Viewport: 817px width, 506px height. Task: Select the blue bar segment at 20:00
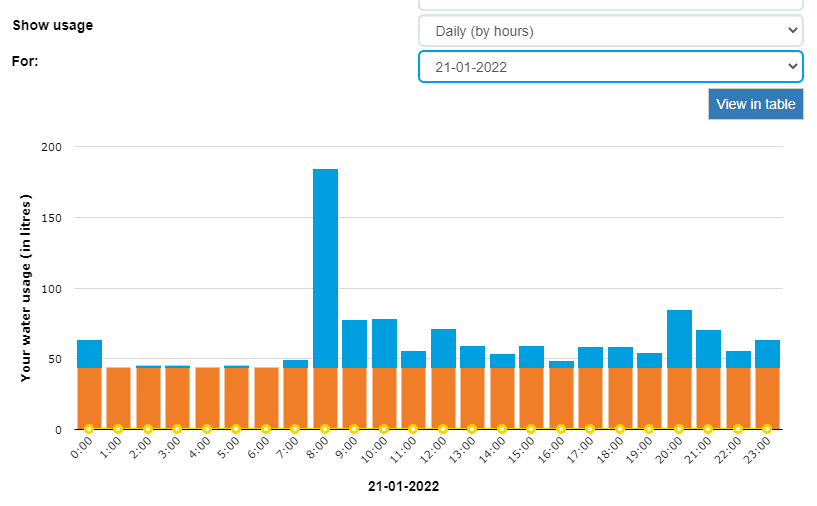(679, 339)
